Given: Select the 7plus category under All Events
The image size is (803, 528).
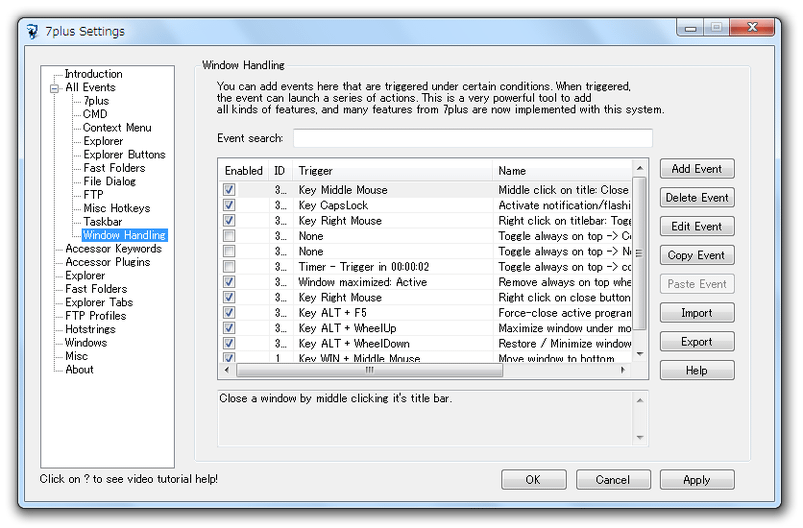Looking at the screenshot, I should point(96,101).
